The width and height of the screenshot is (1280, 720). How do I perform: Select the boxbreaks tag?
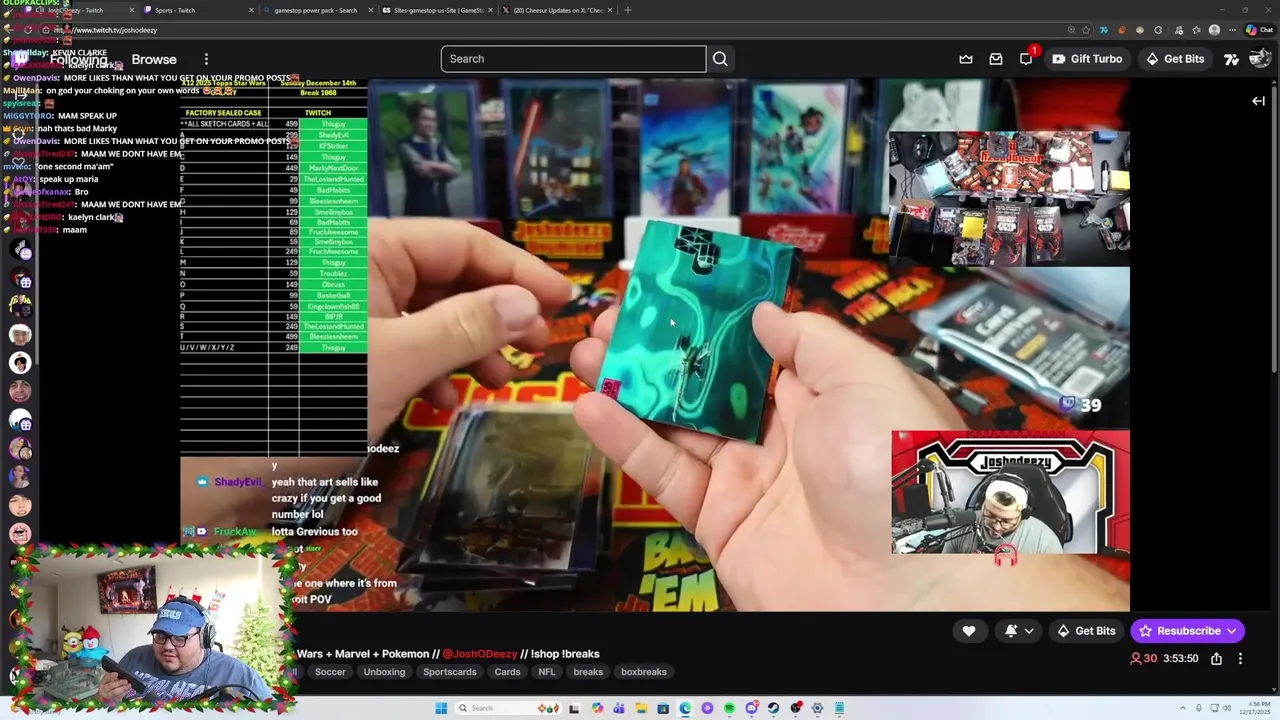(x=644, y=672)
